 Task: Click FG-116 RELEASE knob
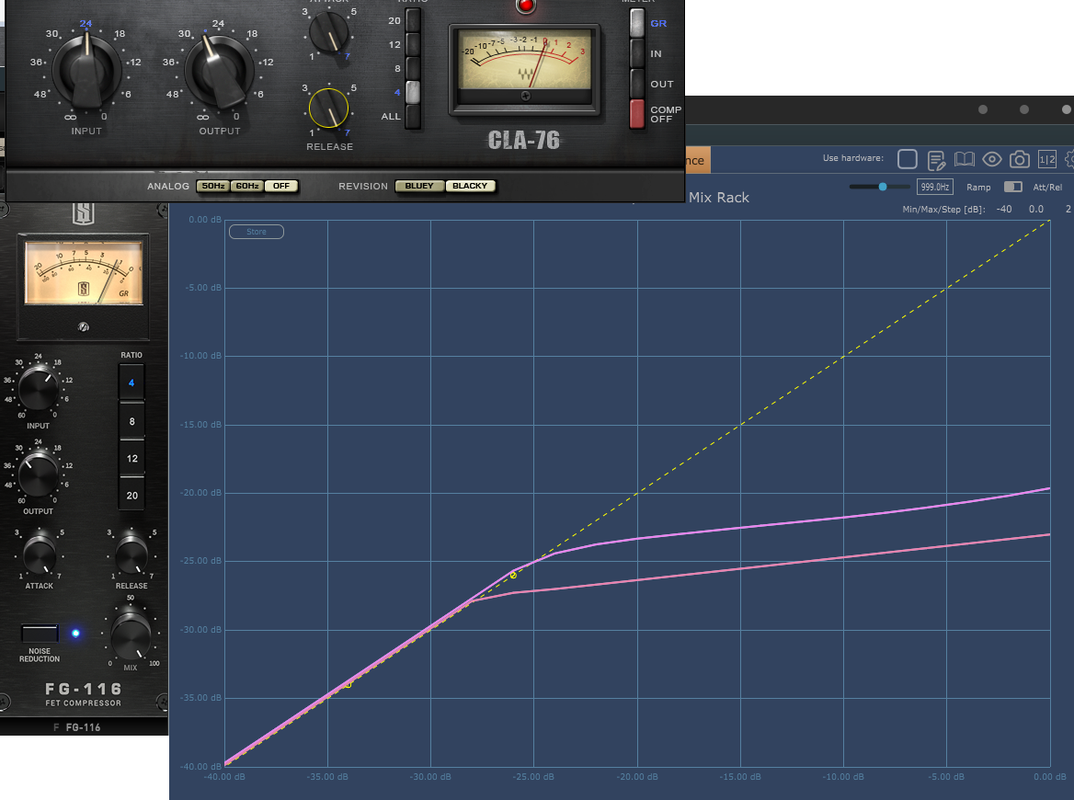coord(132,554)
